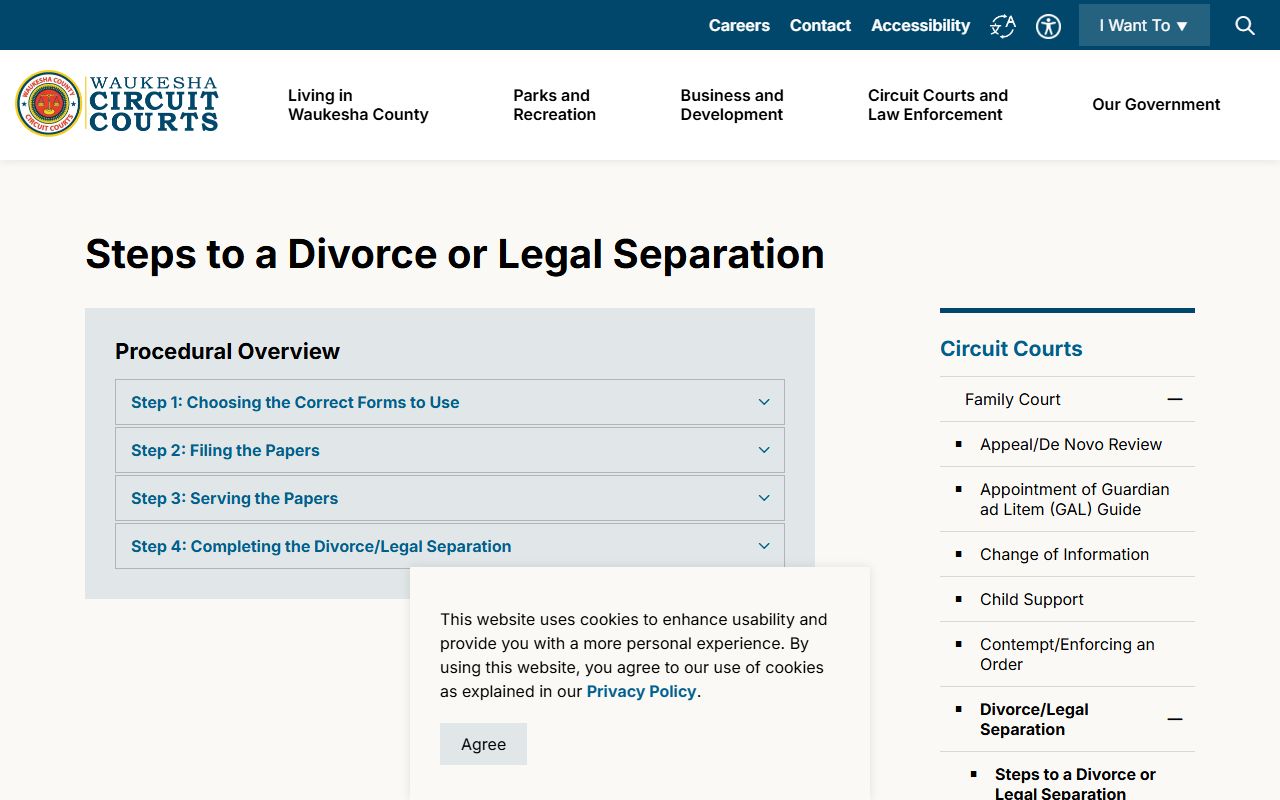
Task: Open the Accessibility link in top bar
Action: point(920,25)
